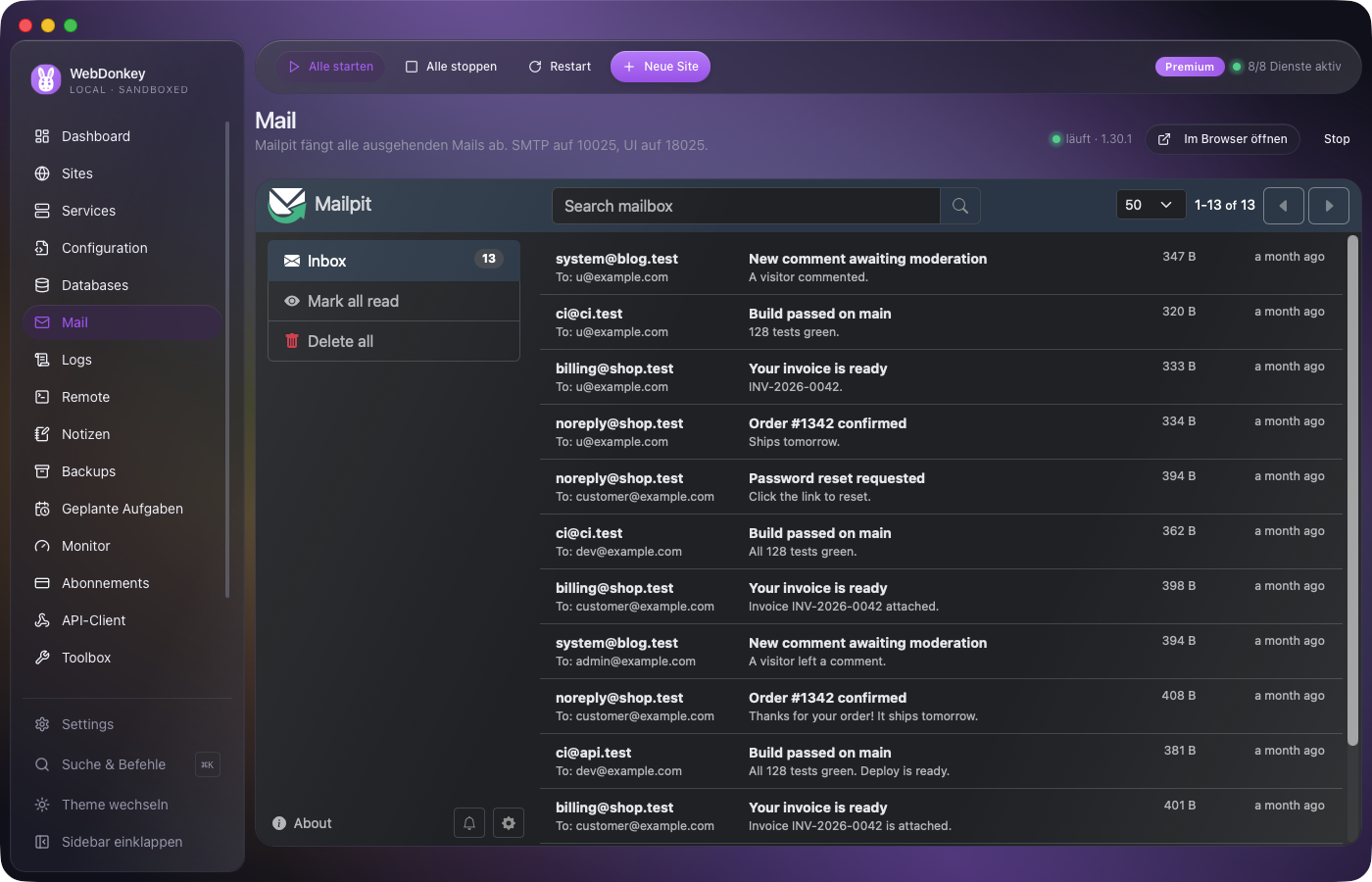The image size is (1372, 882).
Task: Enable Mailpit notifications bell
Action: click(469, 823)
